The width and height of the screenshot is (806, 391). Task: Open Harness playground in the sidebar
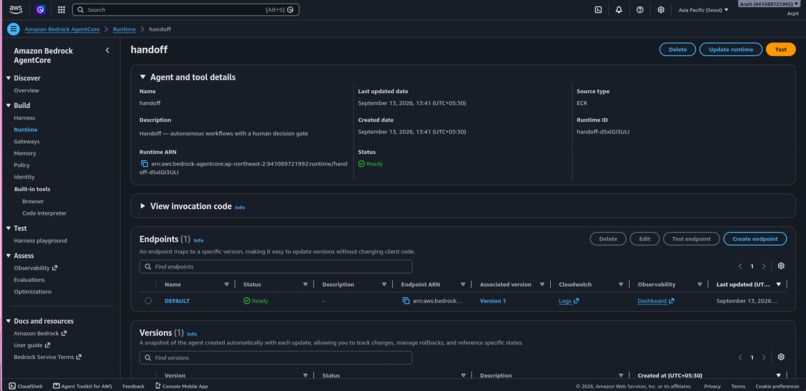40,240
